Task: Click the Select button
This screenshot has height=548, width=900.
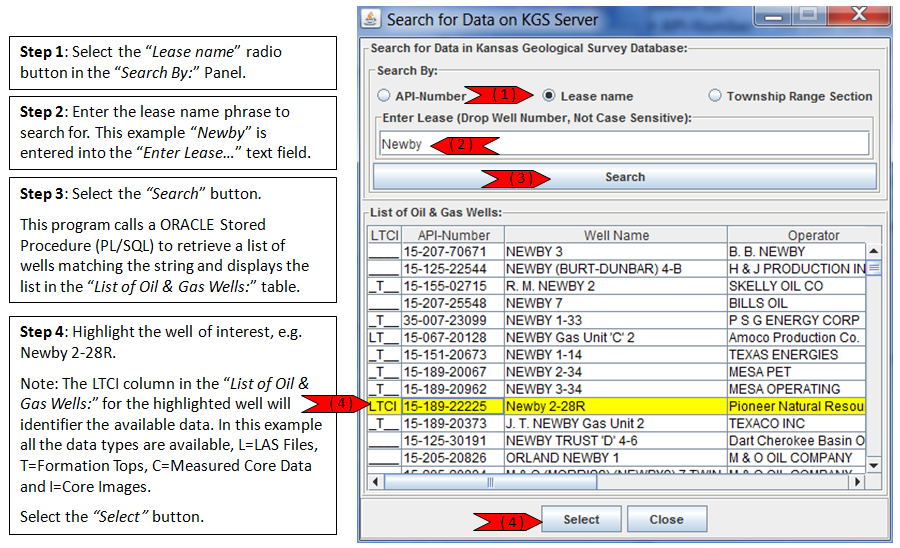Action: coord(581,519)
